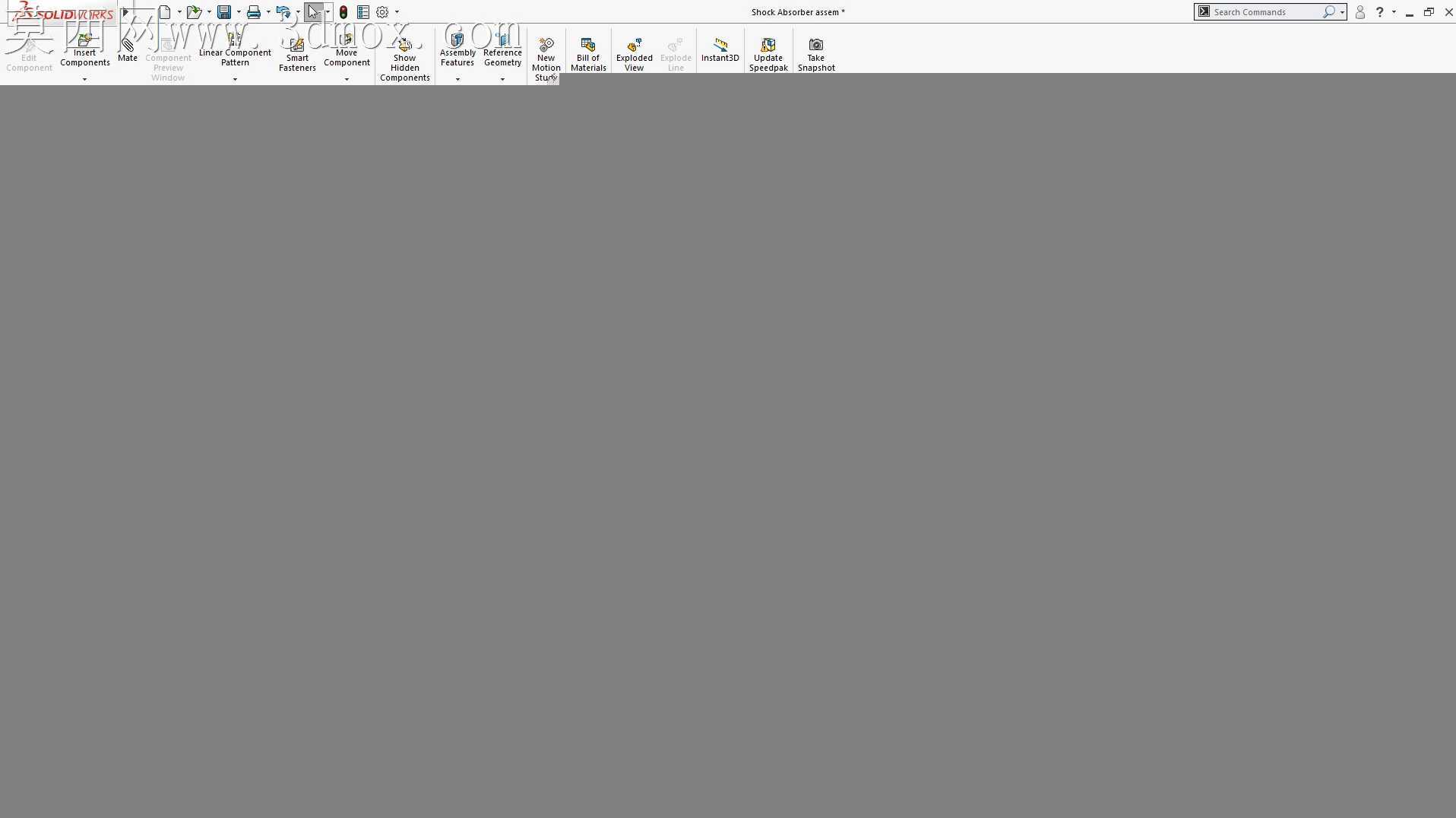1456x818 pixels.
Task: Click the New document icon
Action: pyautogui.click(x=164, y=12)
